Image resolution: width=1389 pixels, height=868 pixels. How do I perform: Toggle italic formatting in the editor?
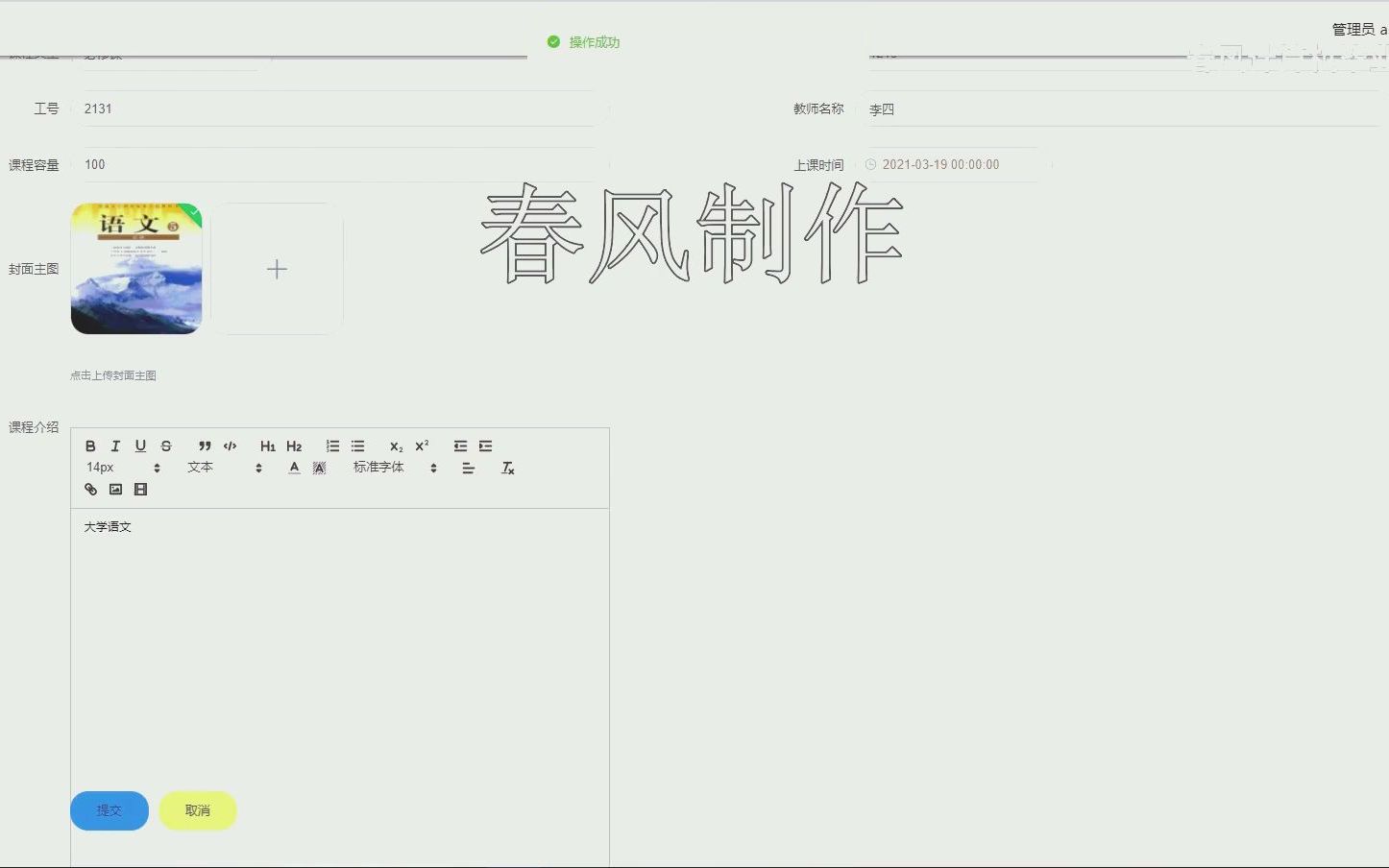[x=115, y=446]
